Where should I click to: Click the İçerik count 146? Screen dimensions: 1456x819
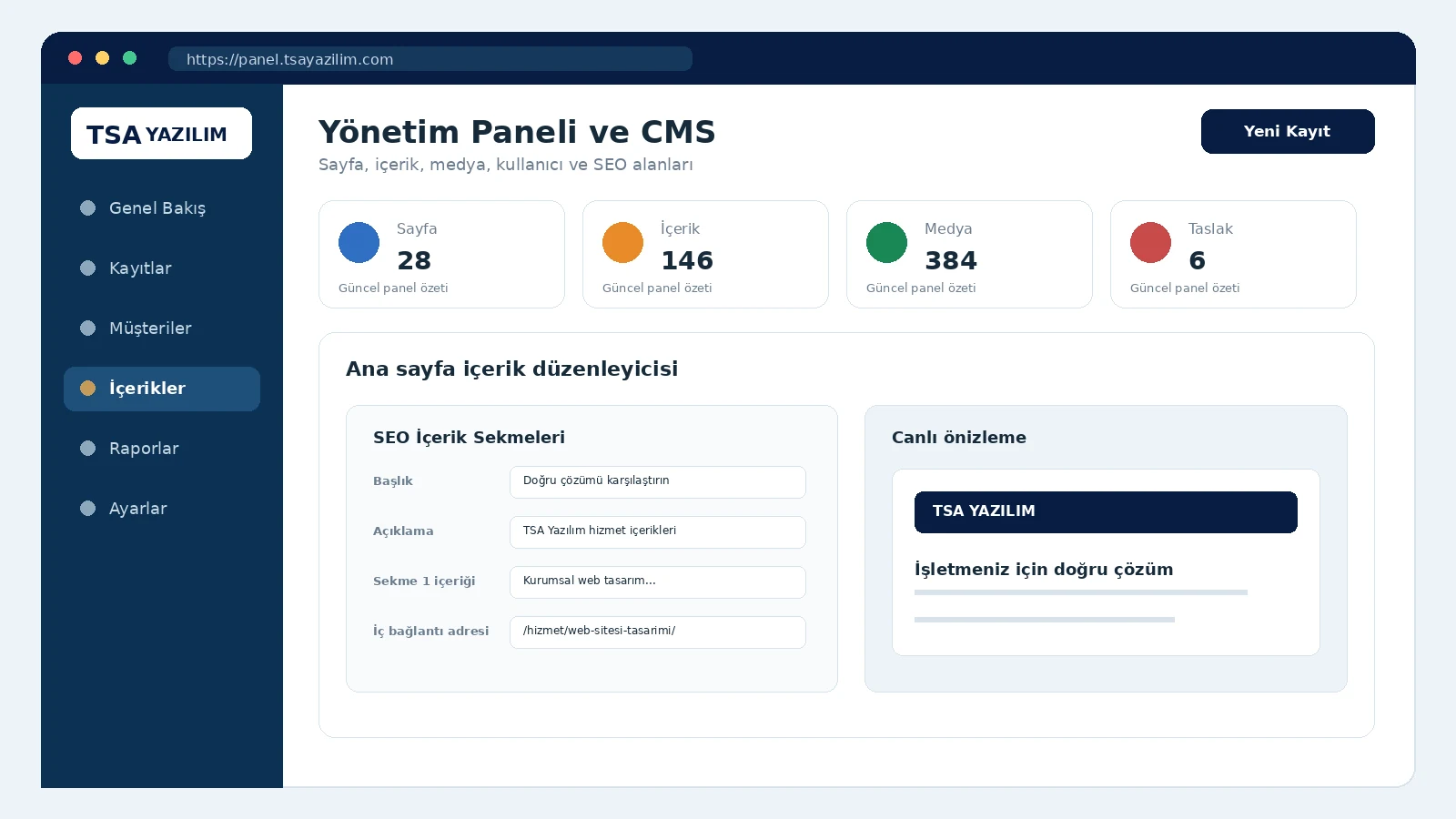687,261
